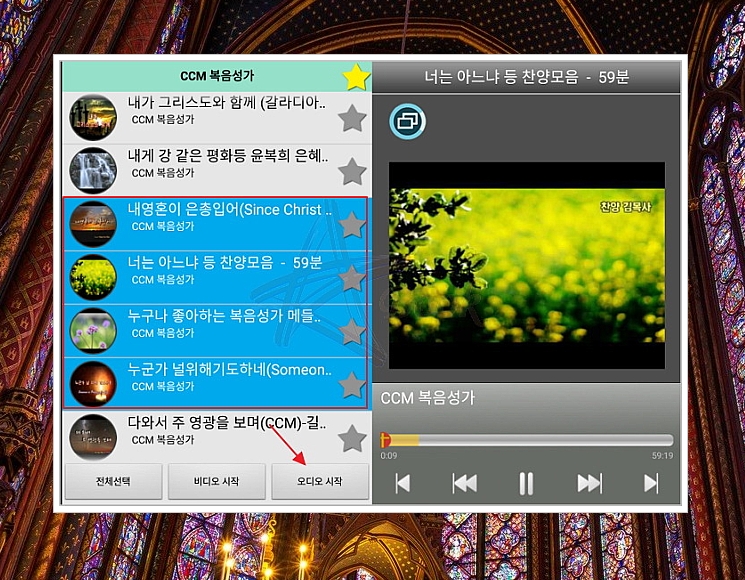Viewport: 745px width, 580px height.
Task: Favorite the 내가 그리스도와 함께 song star
Action: point(352,118)
